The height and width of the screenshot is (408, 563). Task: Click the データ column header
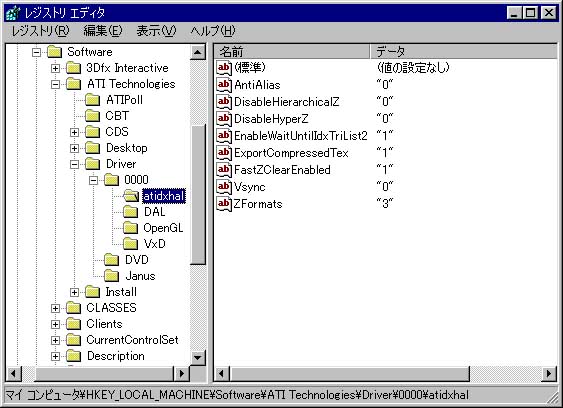tap(463, 52)
